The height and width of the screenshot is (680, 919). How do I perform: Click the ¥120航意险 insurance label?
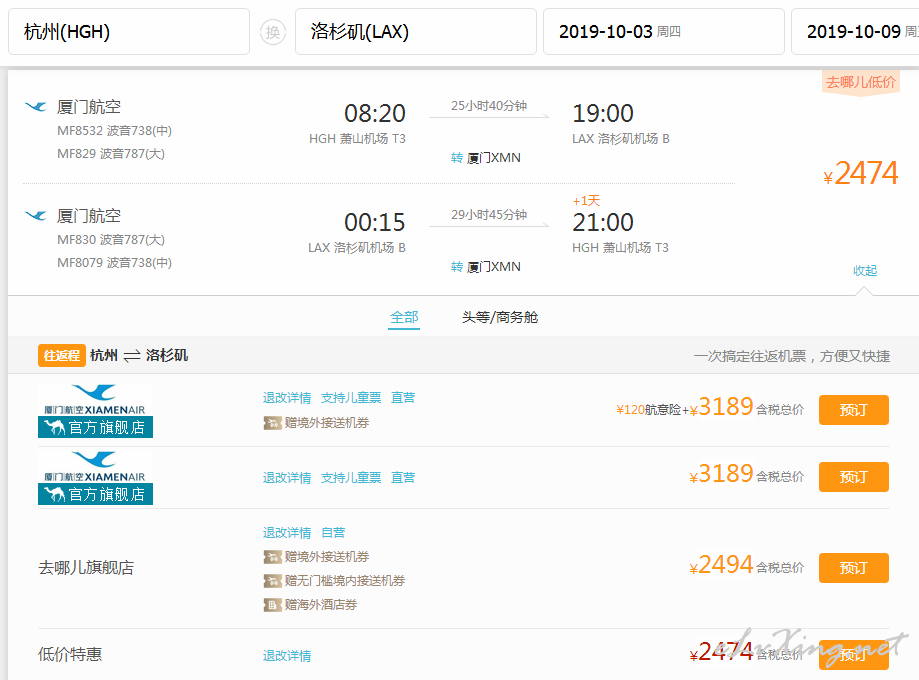point(648,410)
